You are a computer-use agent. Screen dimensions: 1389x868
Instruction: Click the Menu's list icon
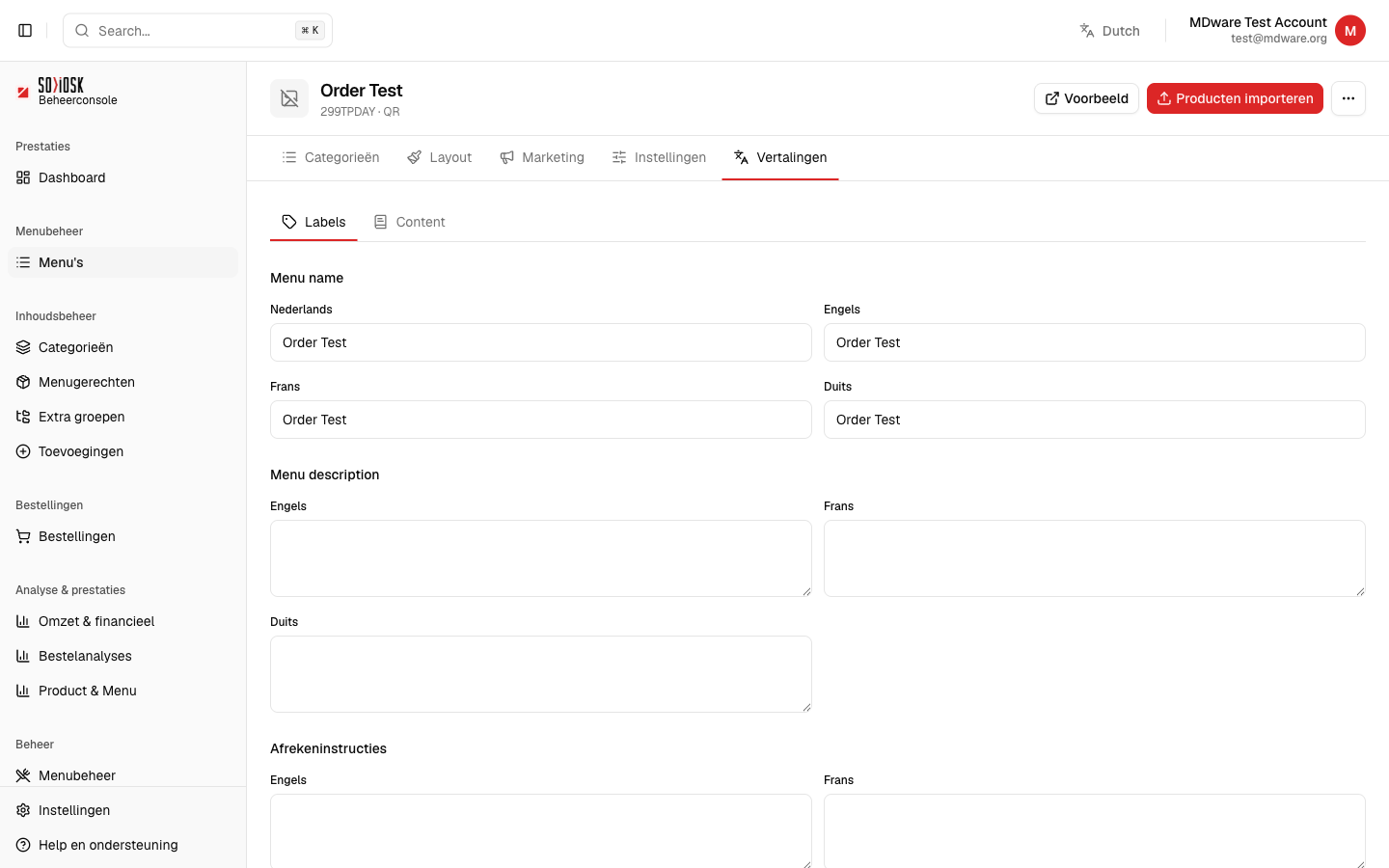(x=23, y=262)
